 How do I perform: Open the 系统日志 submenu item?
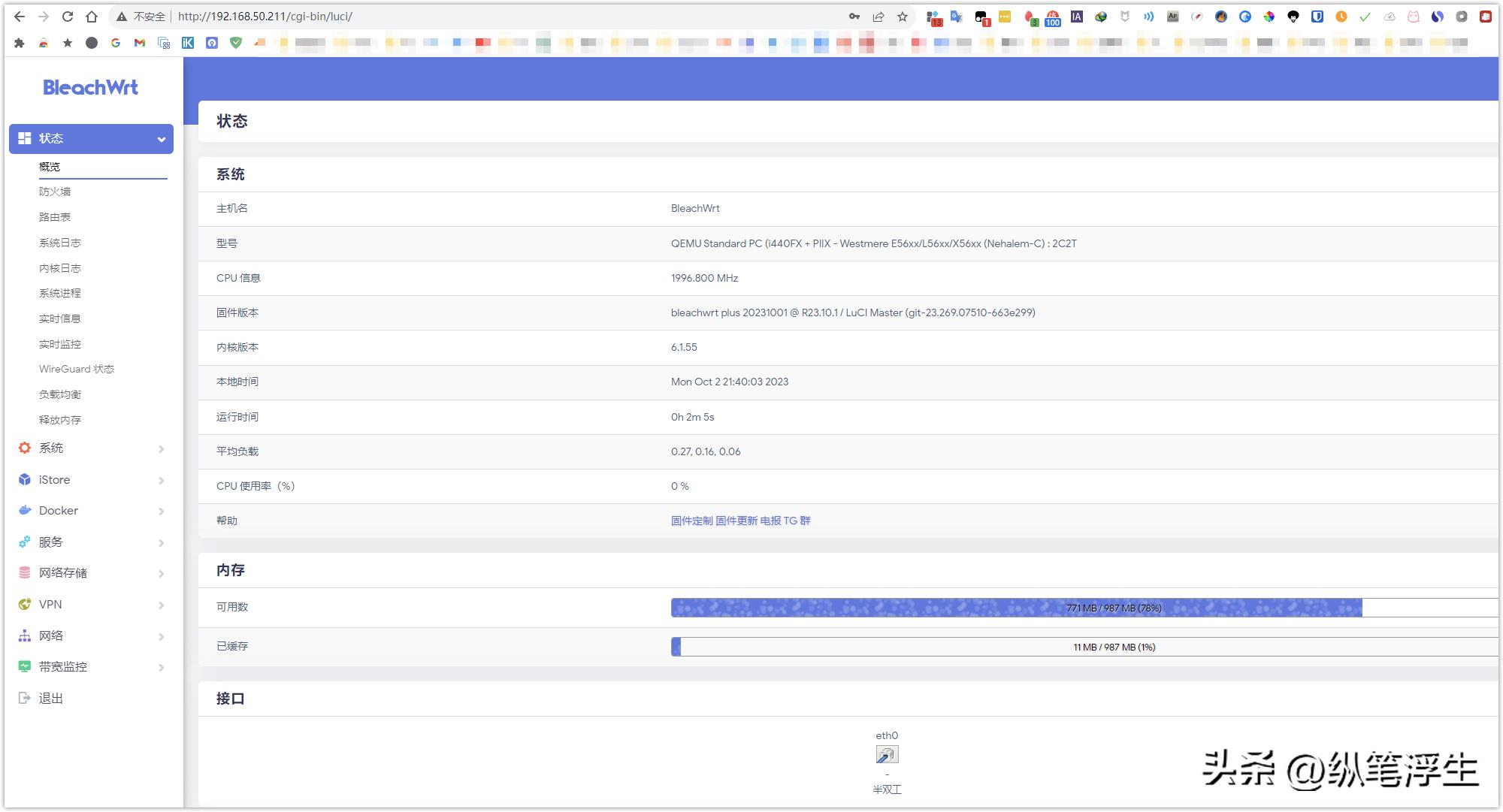(60, 243)
